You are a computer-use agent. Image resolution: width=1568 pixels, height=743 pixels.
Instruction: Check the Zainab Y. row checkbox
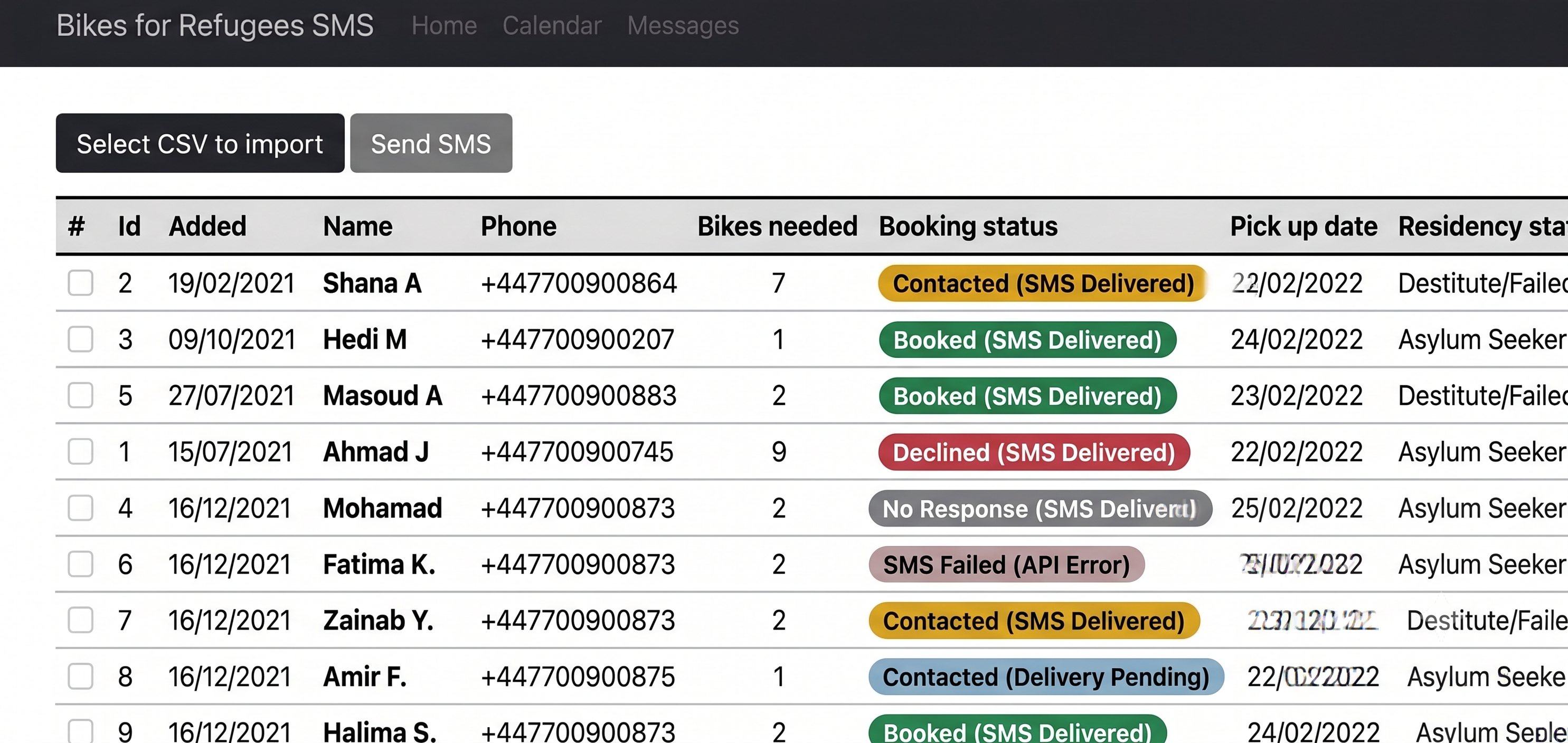pos(80,620)
